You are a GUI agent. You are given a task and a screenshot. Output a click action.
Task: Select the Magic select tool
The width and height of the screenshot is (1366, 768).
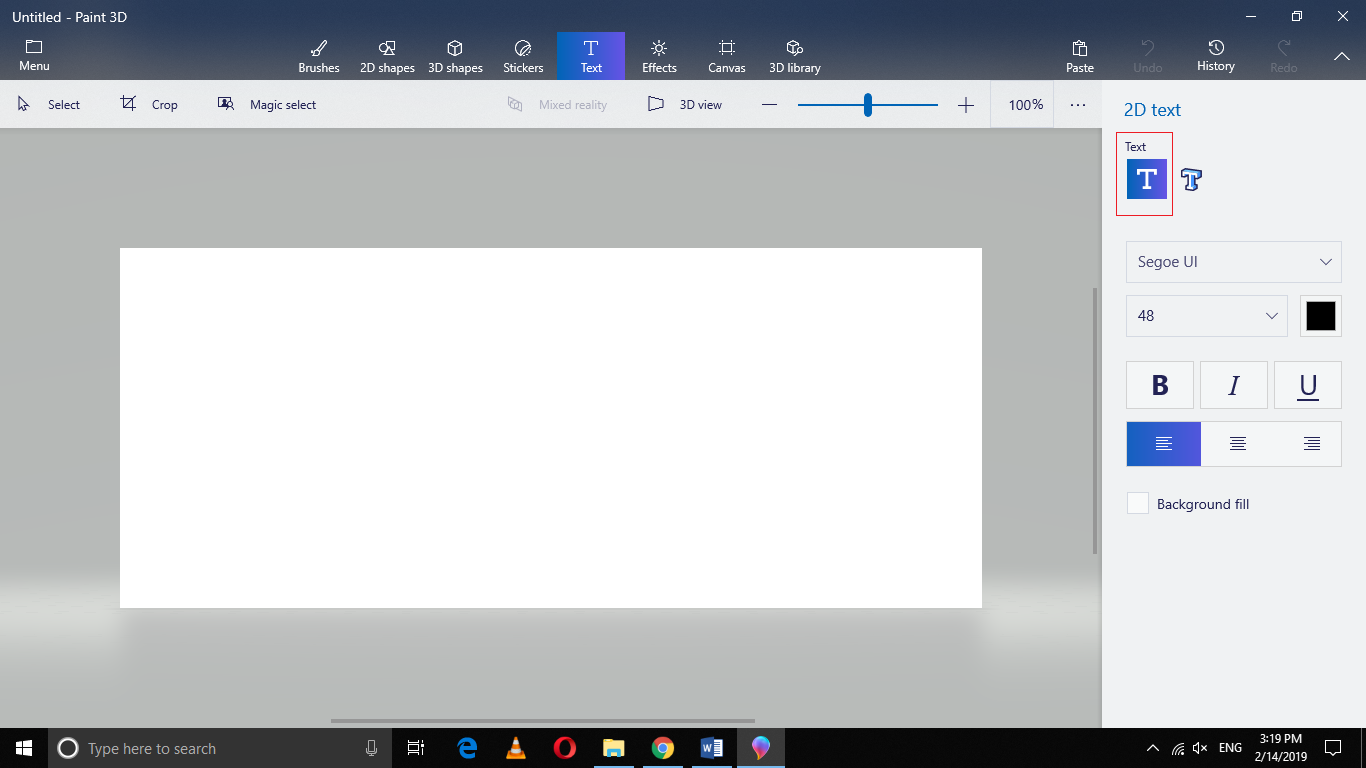point(267,104)
